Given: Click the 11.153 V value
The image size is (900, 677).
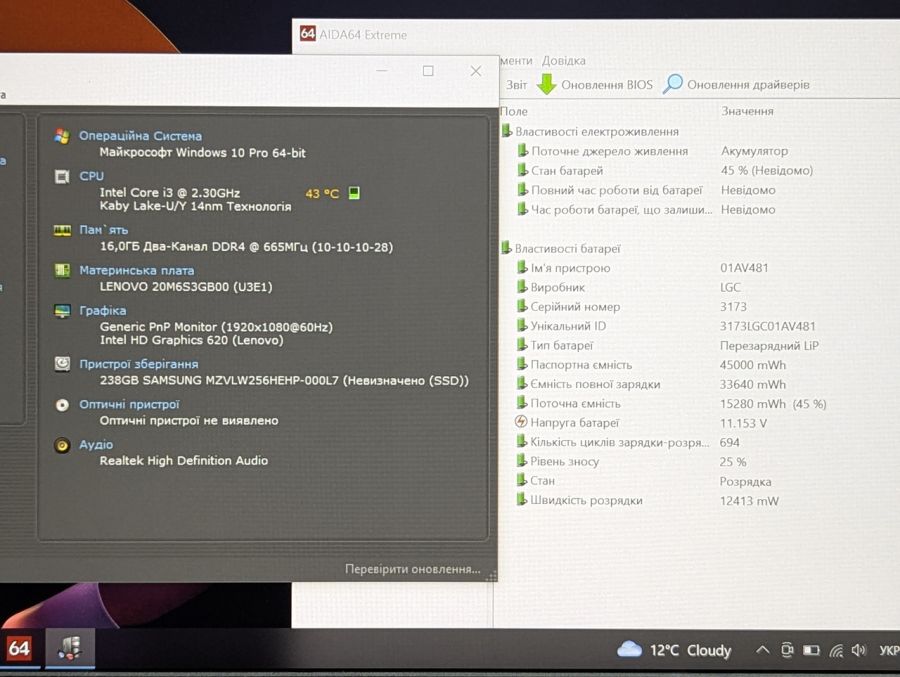Looking at the screenshot, I should tap(743, 423).
